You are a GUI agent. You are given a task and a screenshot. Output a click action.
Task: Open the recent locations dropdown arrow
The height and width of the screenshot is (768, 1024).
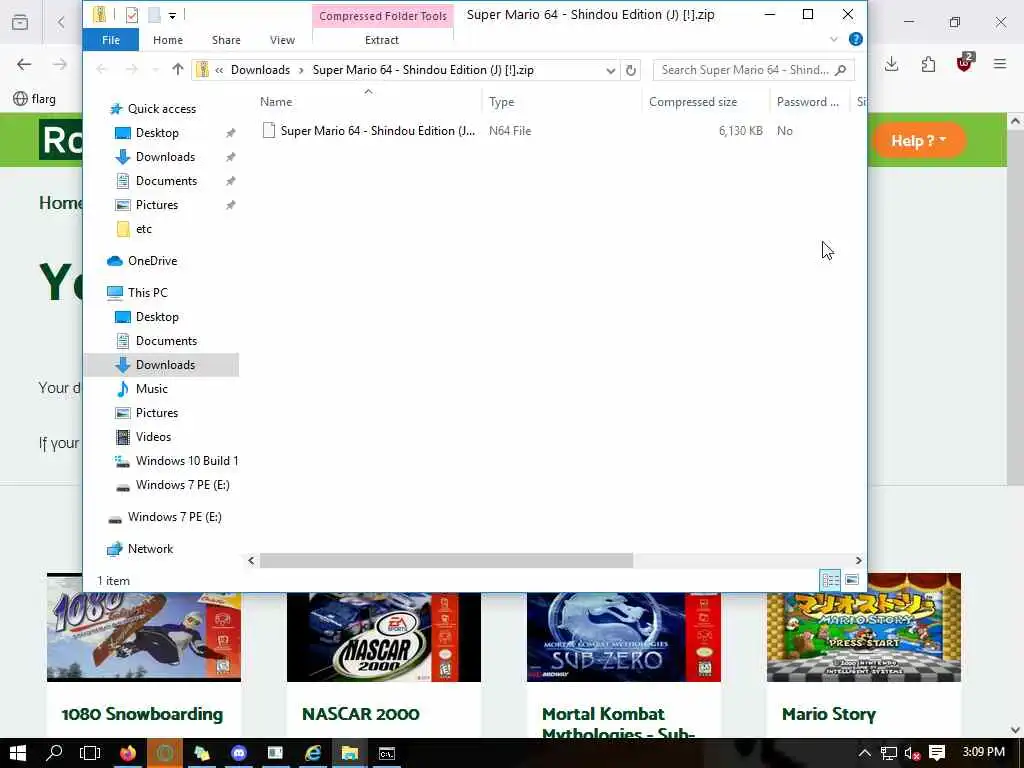pyautogui.click(x=155, y=70)
